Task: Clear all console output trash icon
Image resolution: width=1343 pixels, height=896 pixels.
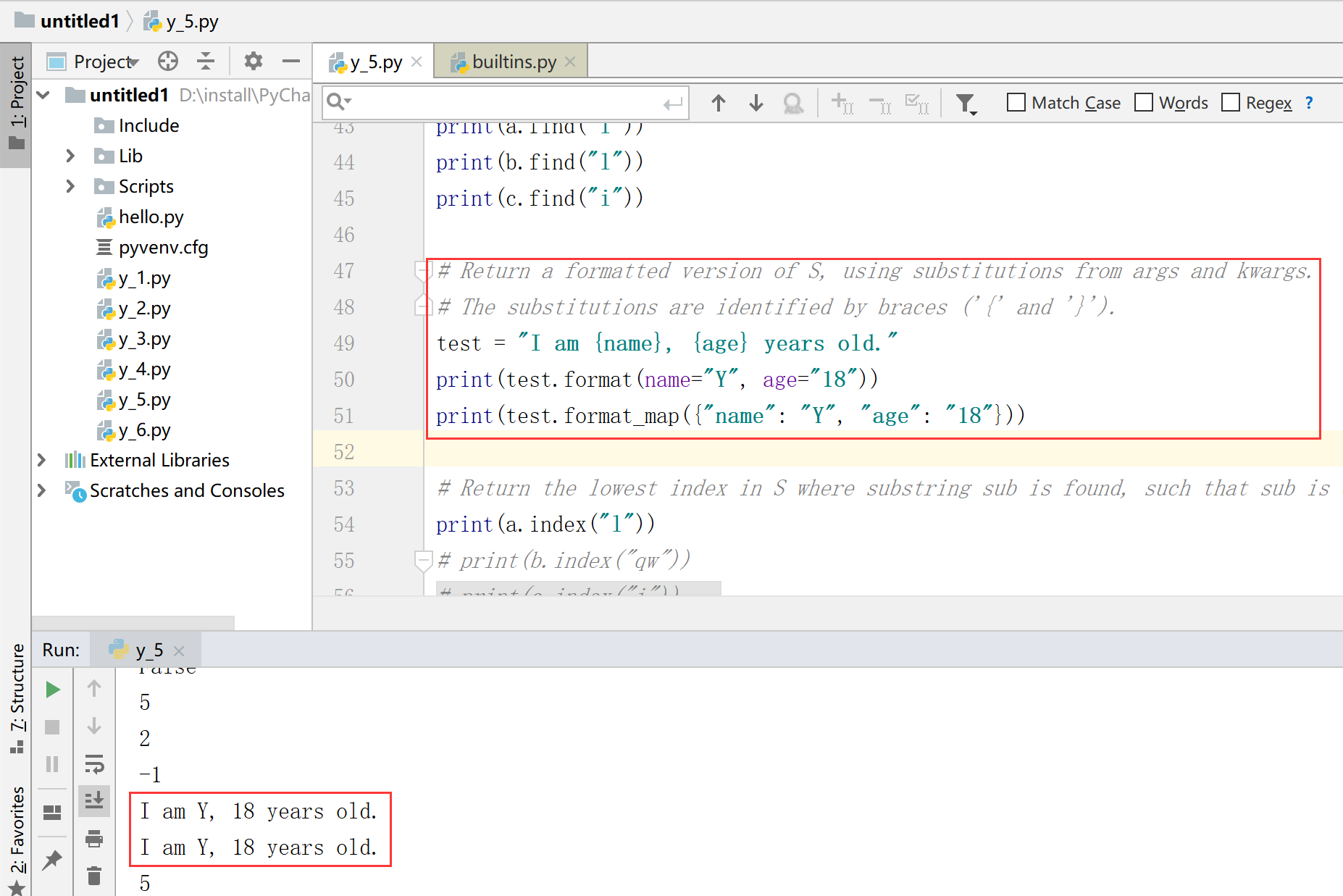Action: tap(94, 876)
